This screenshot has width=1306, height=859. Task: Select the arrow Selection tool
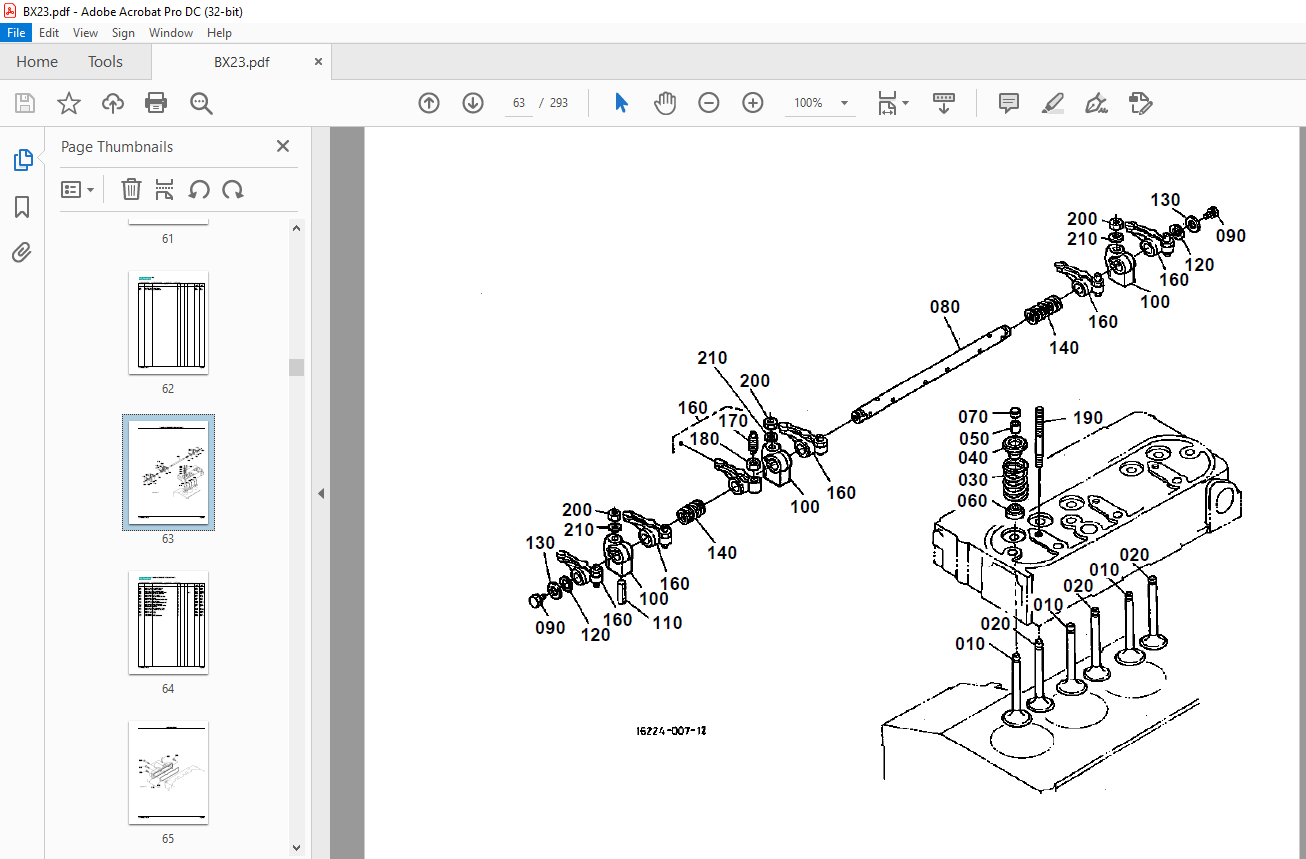pyautogui.click(x=621, y=103)
